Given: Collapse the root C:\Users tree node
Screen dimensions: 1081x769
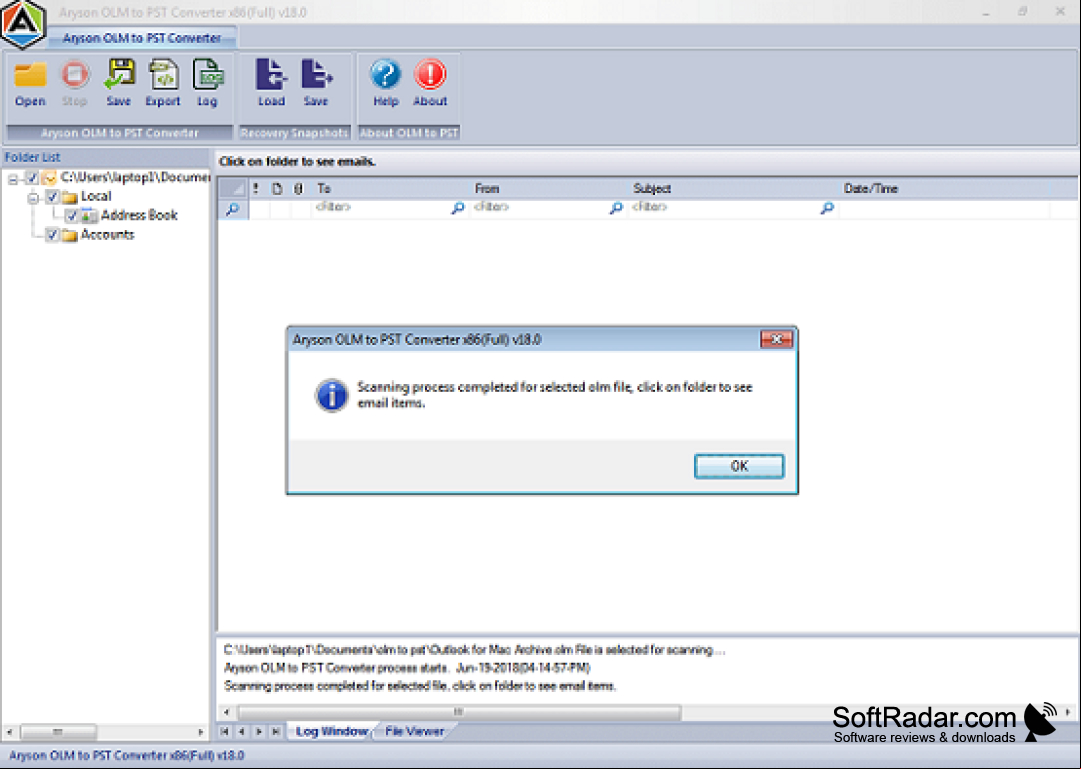Looking at the screenshot, I should click(x=13, y=179).
